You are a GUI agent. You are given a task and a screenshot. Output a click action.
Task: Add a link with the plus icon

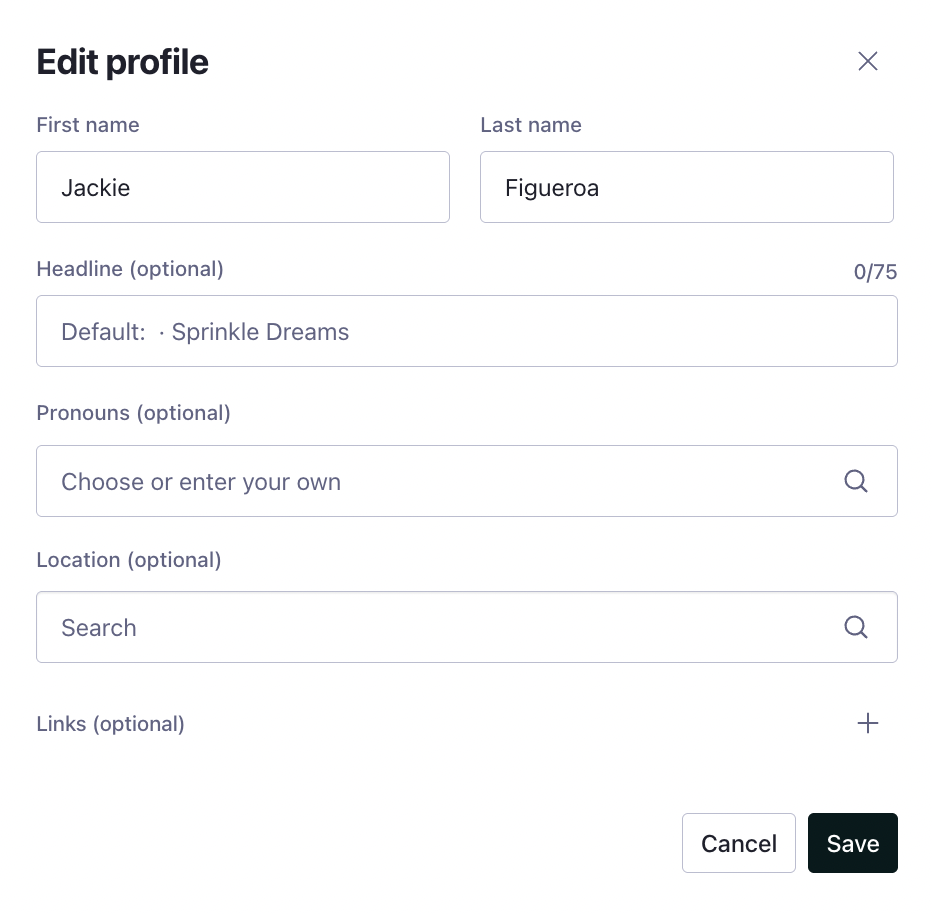tap(867, 723)
